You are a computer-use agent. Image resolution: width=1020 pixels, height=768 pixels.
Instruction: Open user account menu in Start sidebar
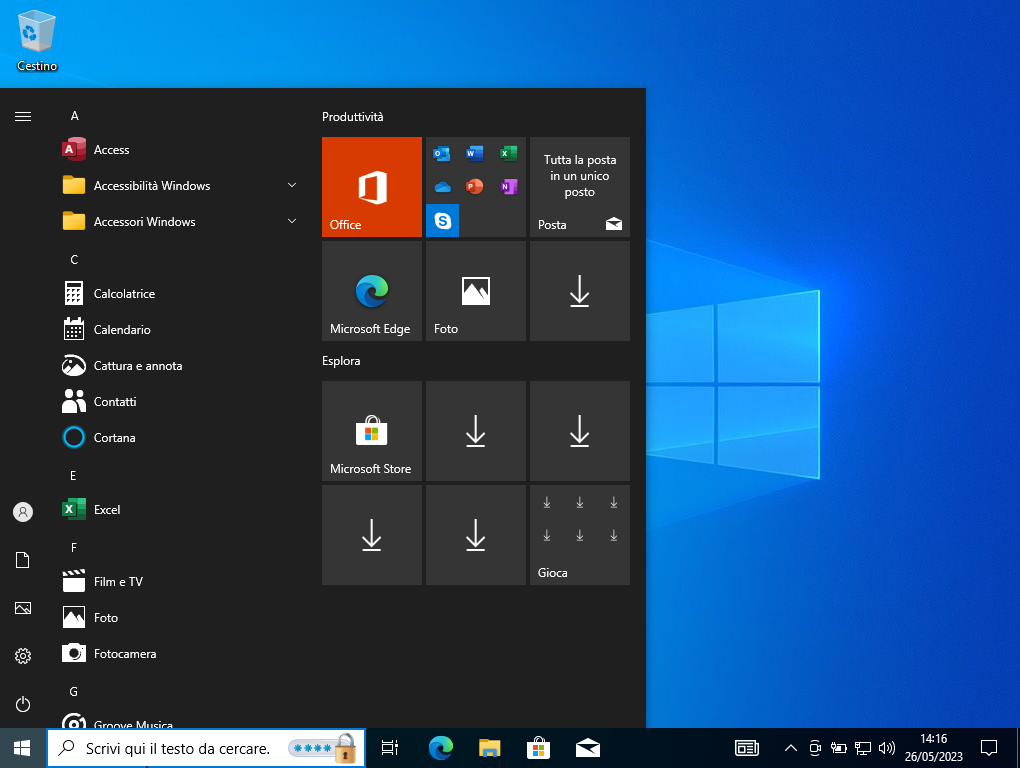click(23, 512)
